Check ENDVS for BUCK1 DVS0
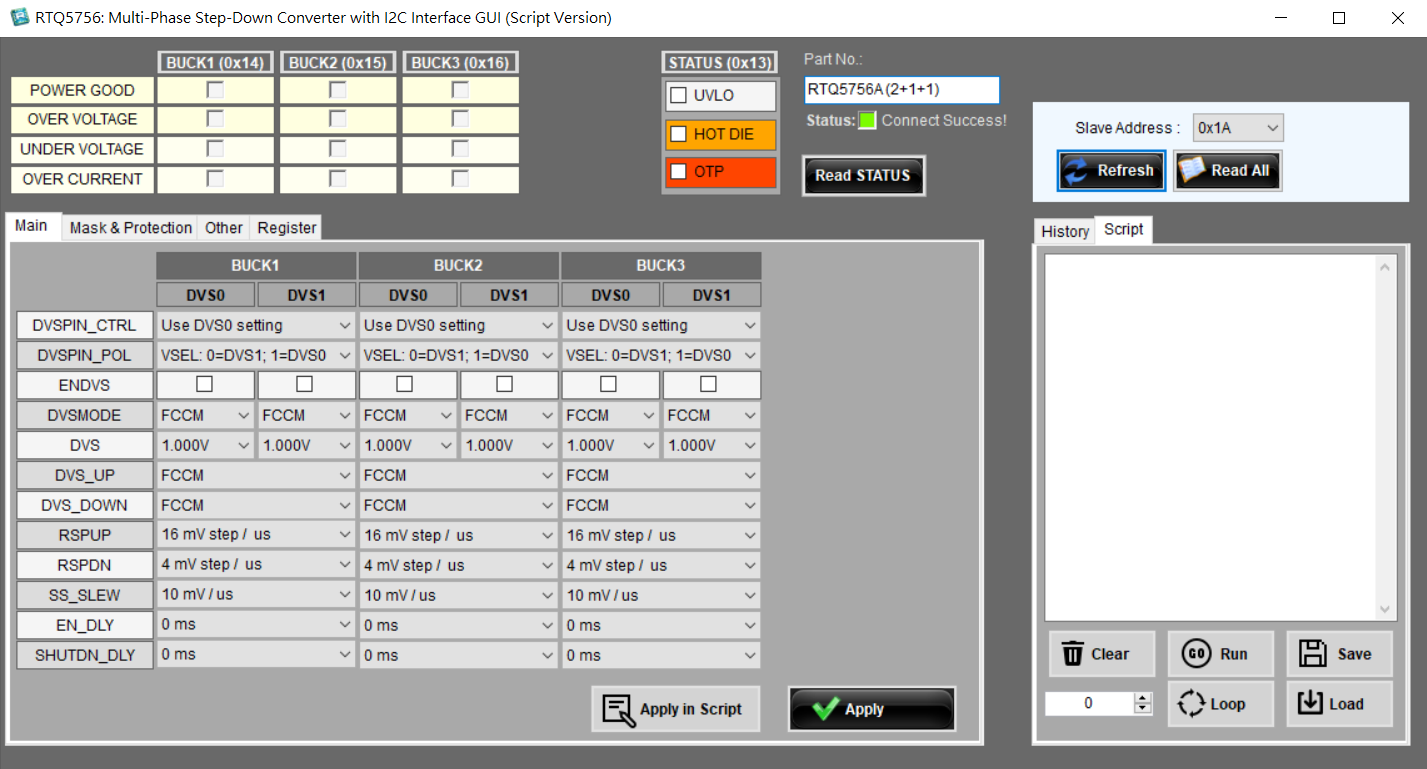The image size is (1427, 769). 204,384
